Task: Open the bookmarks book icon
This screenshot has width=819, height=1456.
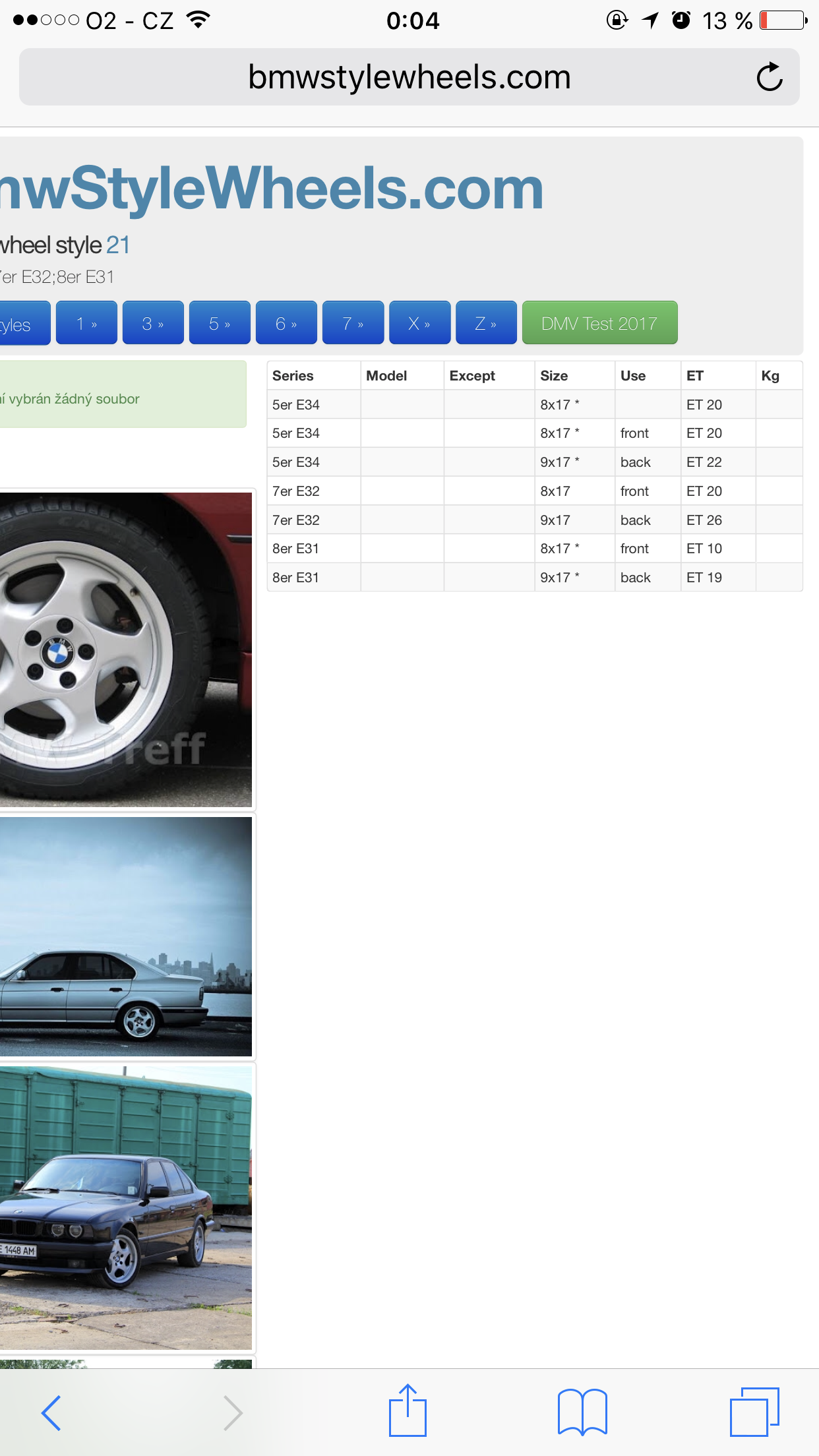Action: pos(582,1412)
